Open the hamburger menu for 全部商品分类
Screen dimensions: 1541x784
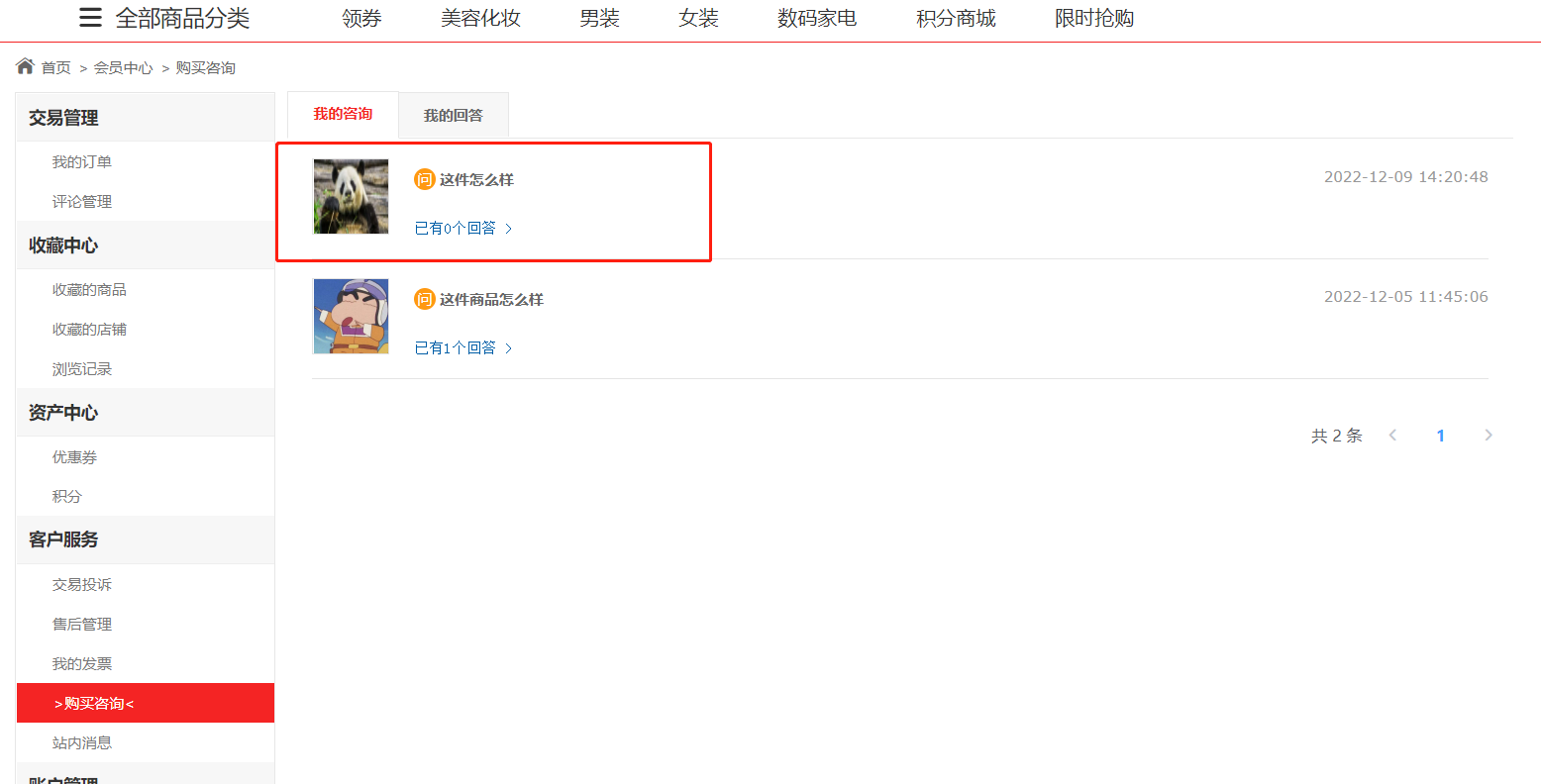(90, 18)
